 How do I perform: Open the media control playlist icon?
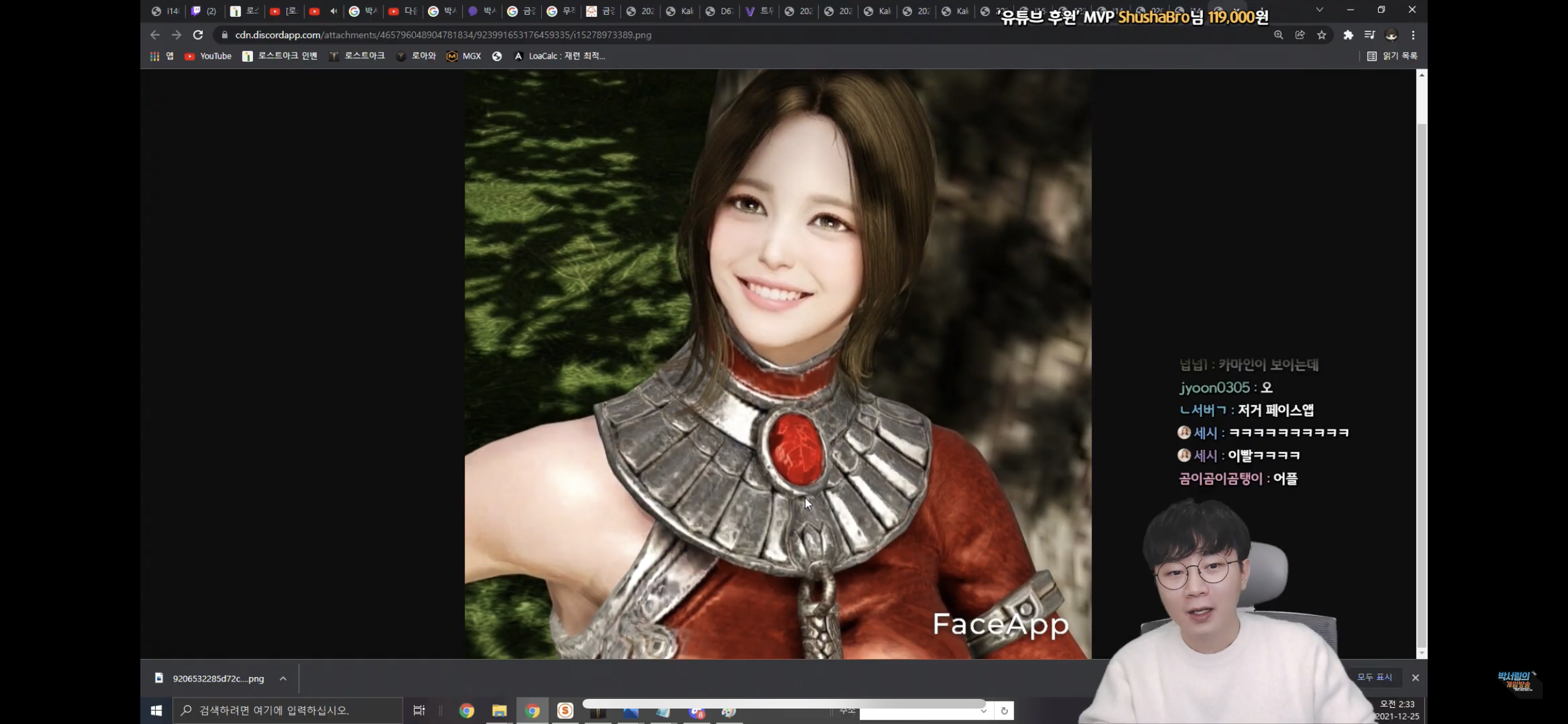(1370, 35)
